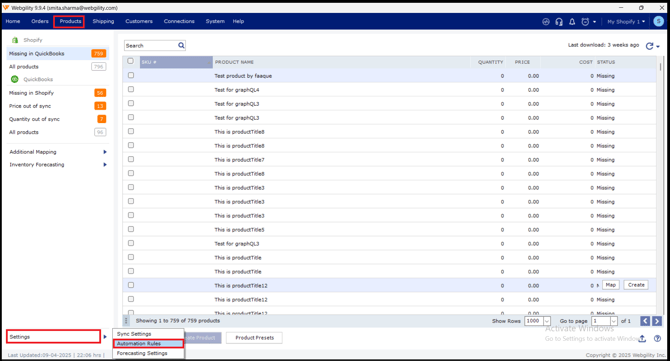Open the Home menu

pyautogui.click(x=13, y=21)
